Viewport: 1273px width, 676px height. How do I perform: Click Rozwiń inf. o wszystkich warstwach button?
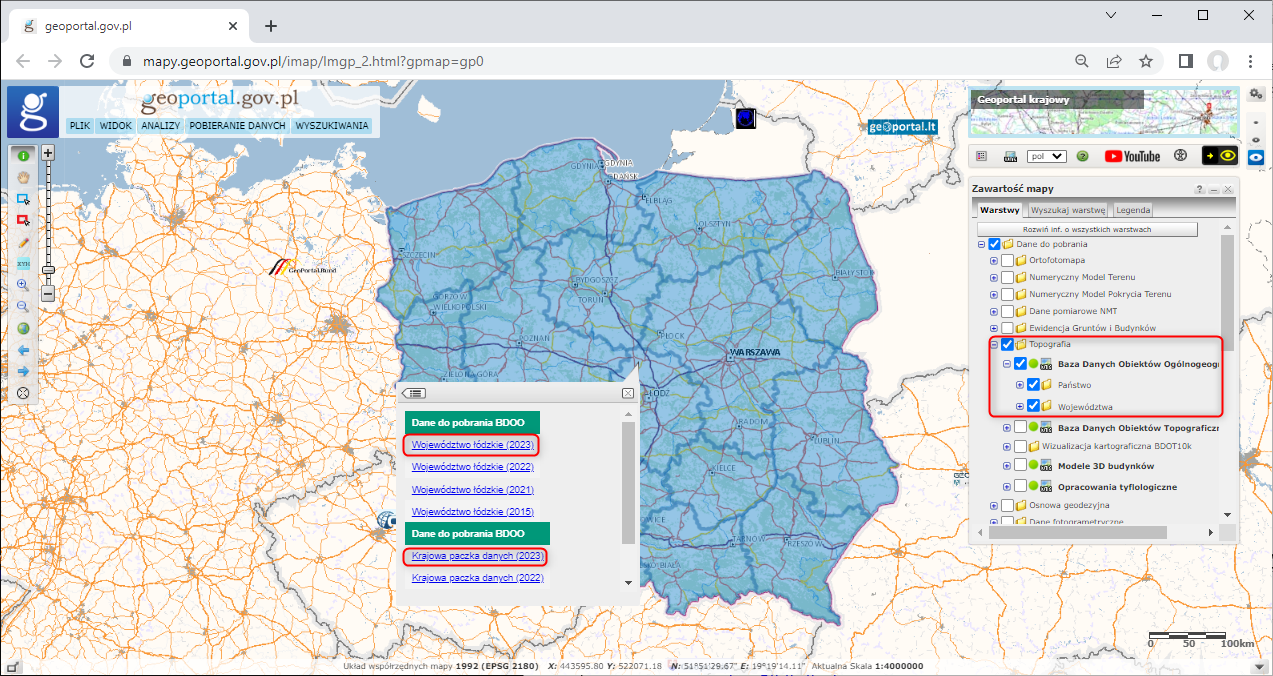click(x=1087, y=229)
